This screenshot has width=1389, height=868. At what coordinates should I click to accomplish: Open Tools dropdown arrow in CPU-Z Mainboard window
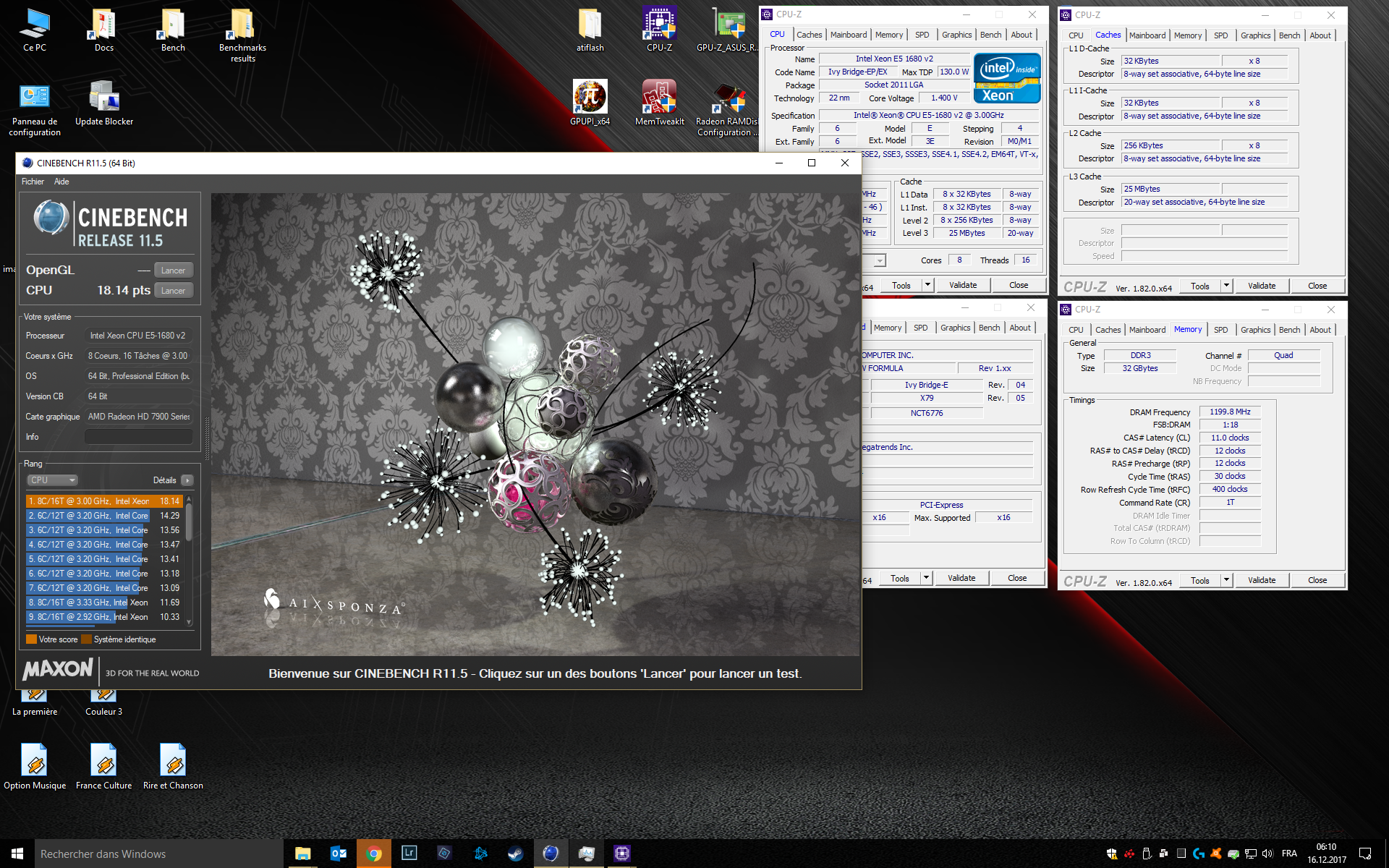click(x=926, y=578)
